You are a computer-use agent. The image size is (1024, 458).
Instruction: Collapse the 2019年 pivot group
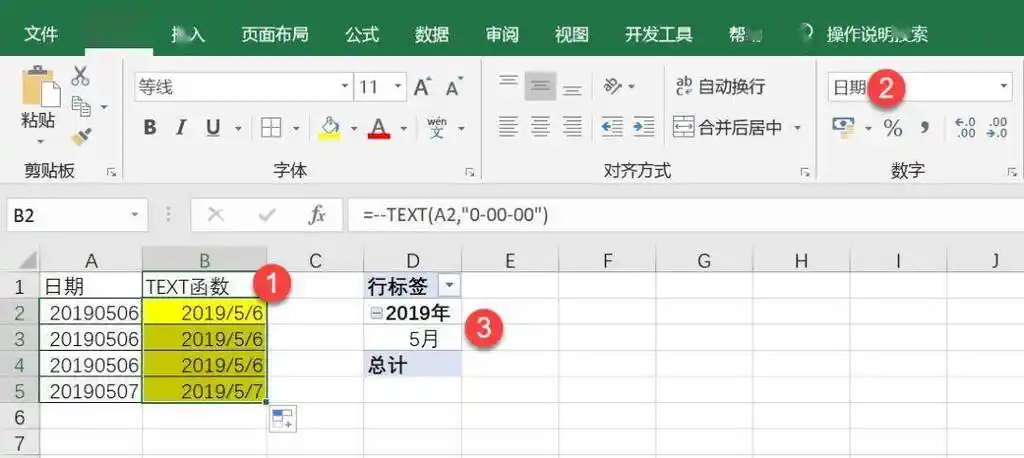(x=376, y=314)
